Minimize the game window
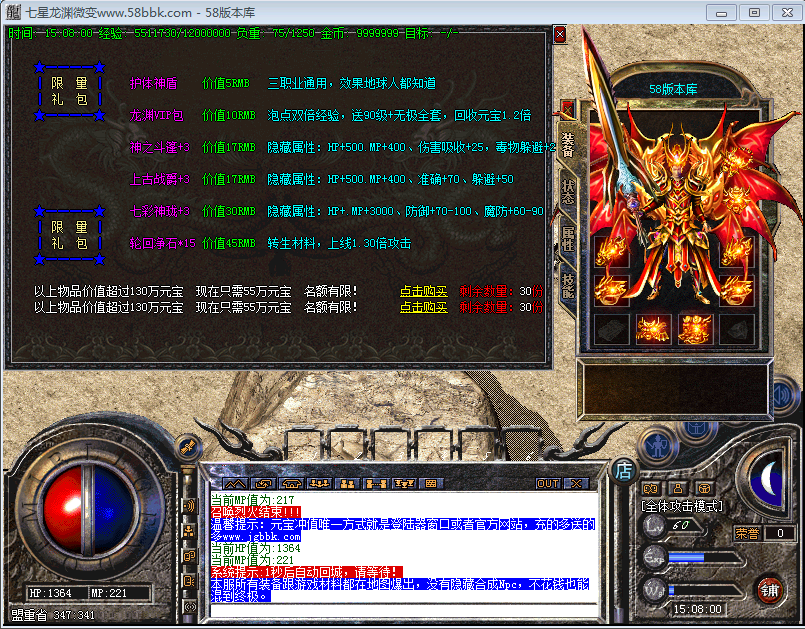Viewport: 805px width, 629px height. (x=721, y=13)
